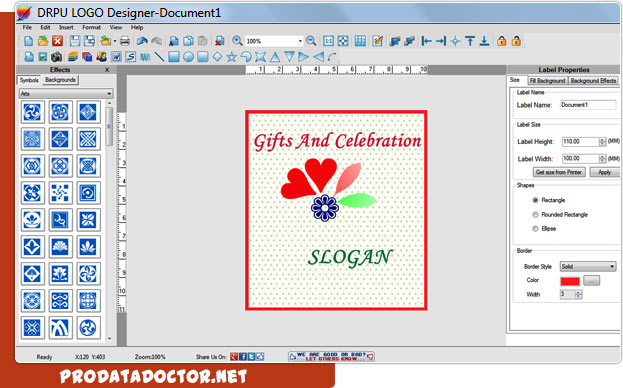Click the open padlock Unlock icon

pyautogui.click(x=516, y=41)
